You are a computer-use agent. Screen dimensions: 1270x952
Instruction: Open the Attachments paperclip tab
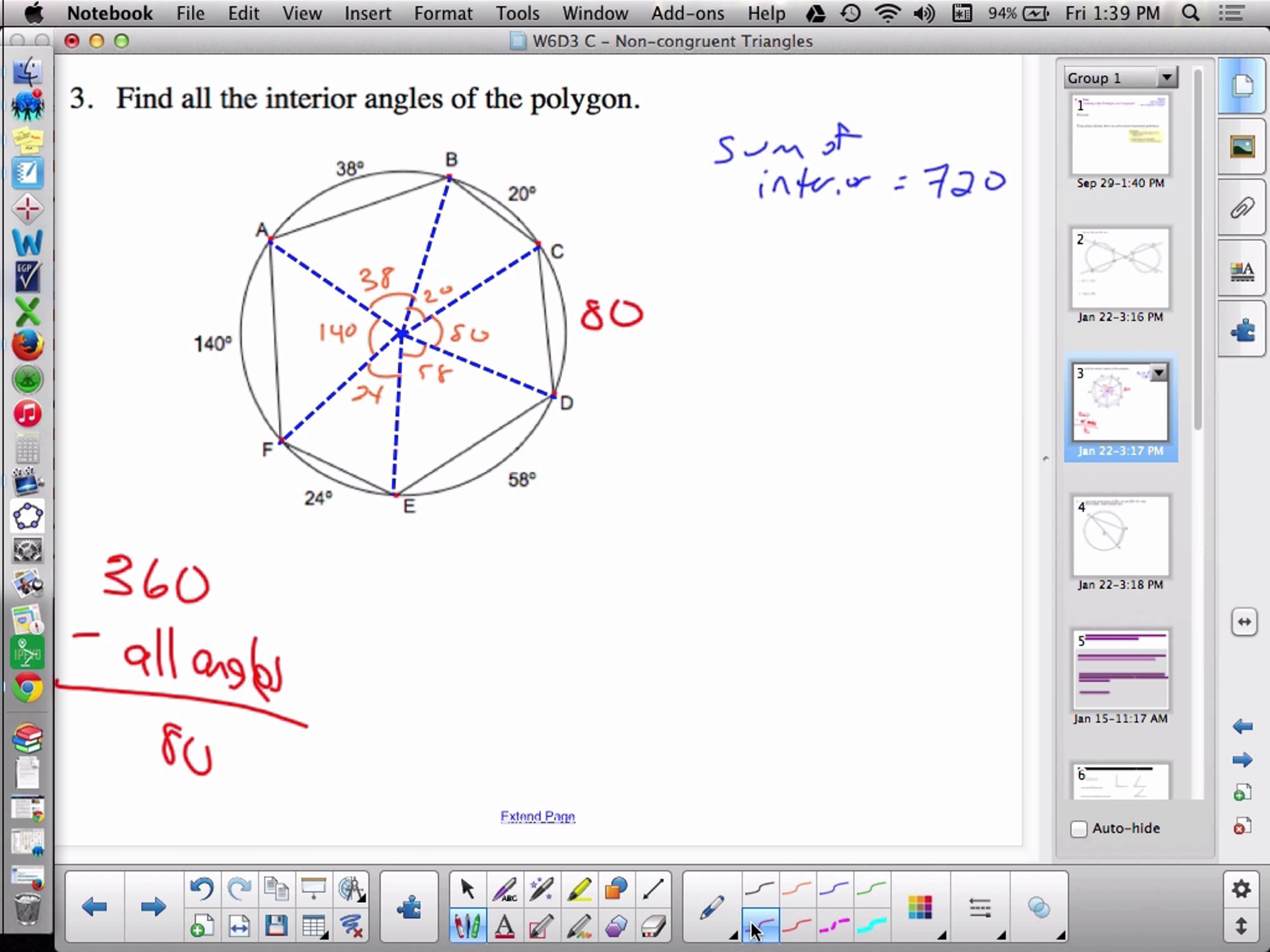[x=1242, y=208]
